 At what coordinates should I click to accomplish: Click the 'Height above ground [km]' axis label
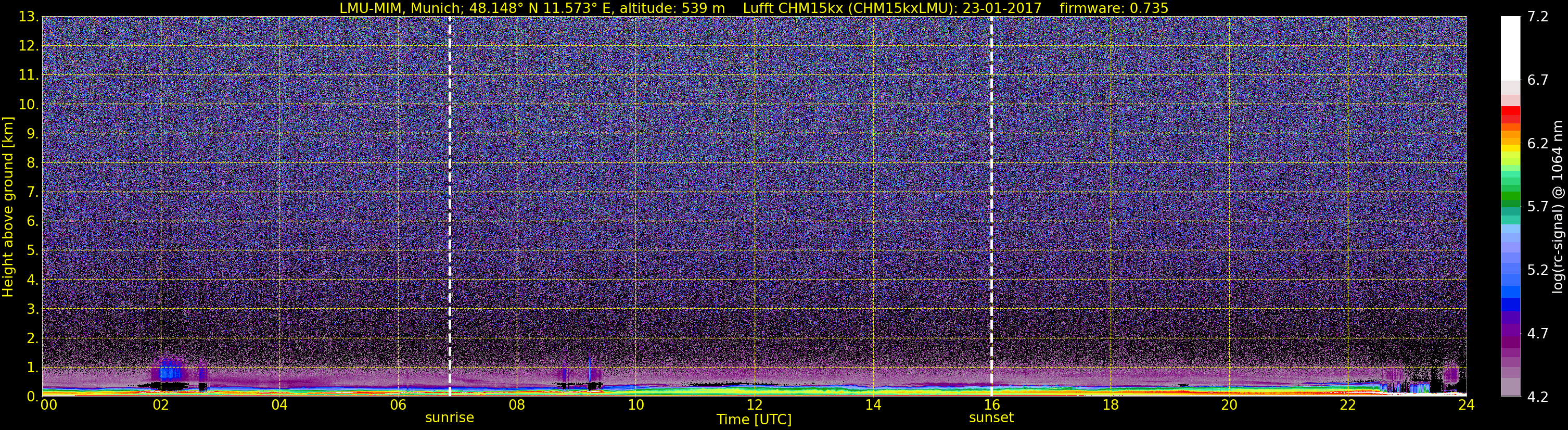(8, 207)
